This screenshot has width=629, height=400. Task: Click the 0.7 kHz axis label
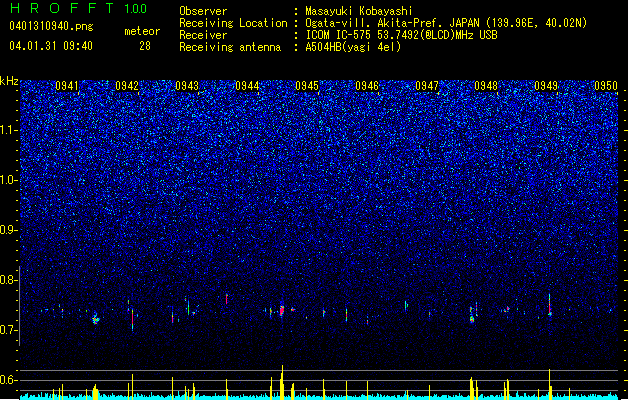pos(9,330)
